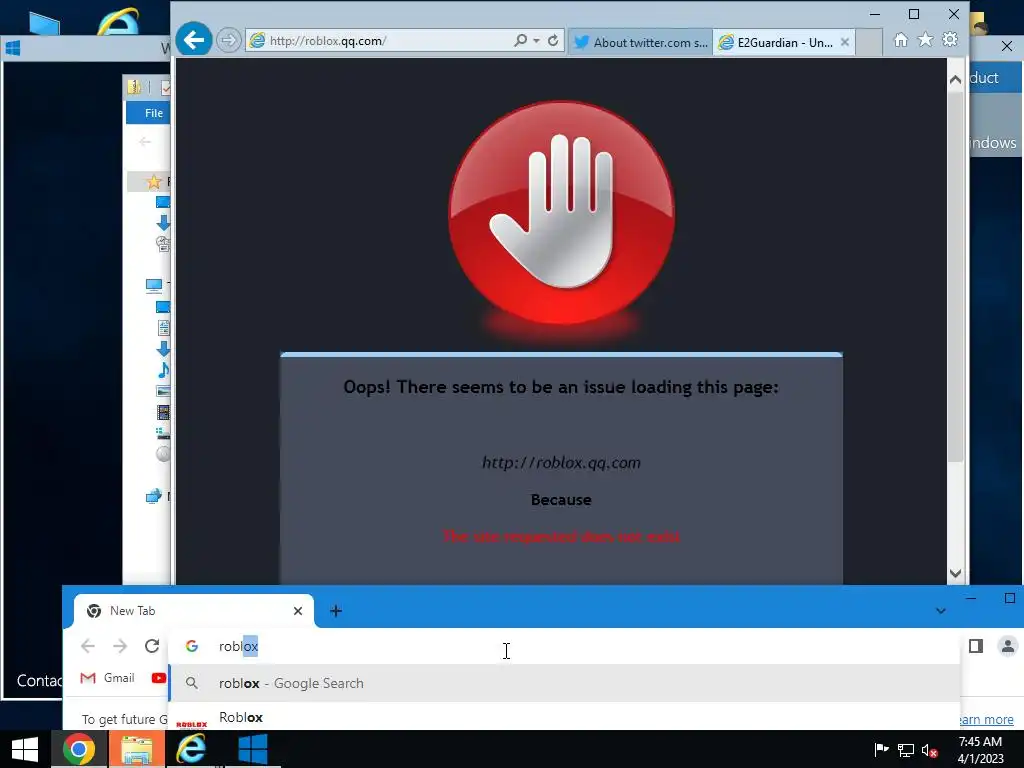Viewport: 1024px width, 768px height.
Task: Close the E2Guardian tab
Action: pos(844,42)
